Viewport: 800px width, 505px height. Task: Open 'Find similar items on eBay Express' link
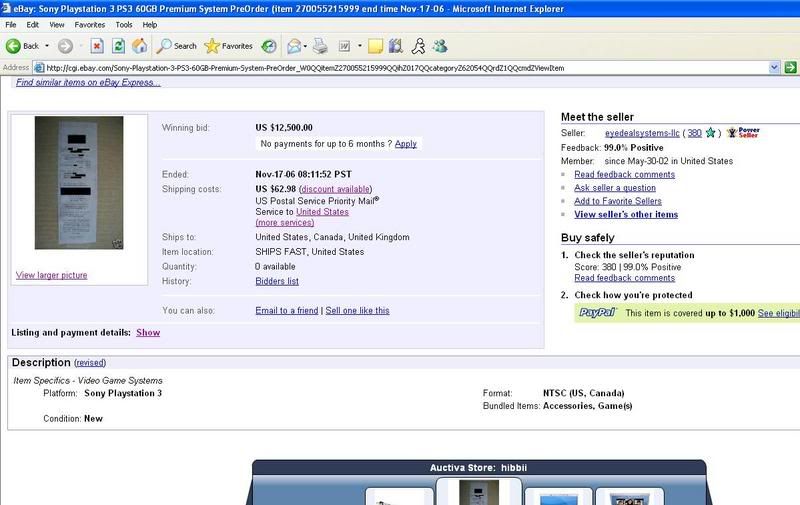point(88,82)
